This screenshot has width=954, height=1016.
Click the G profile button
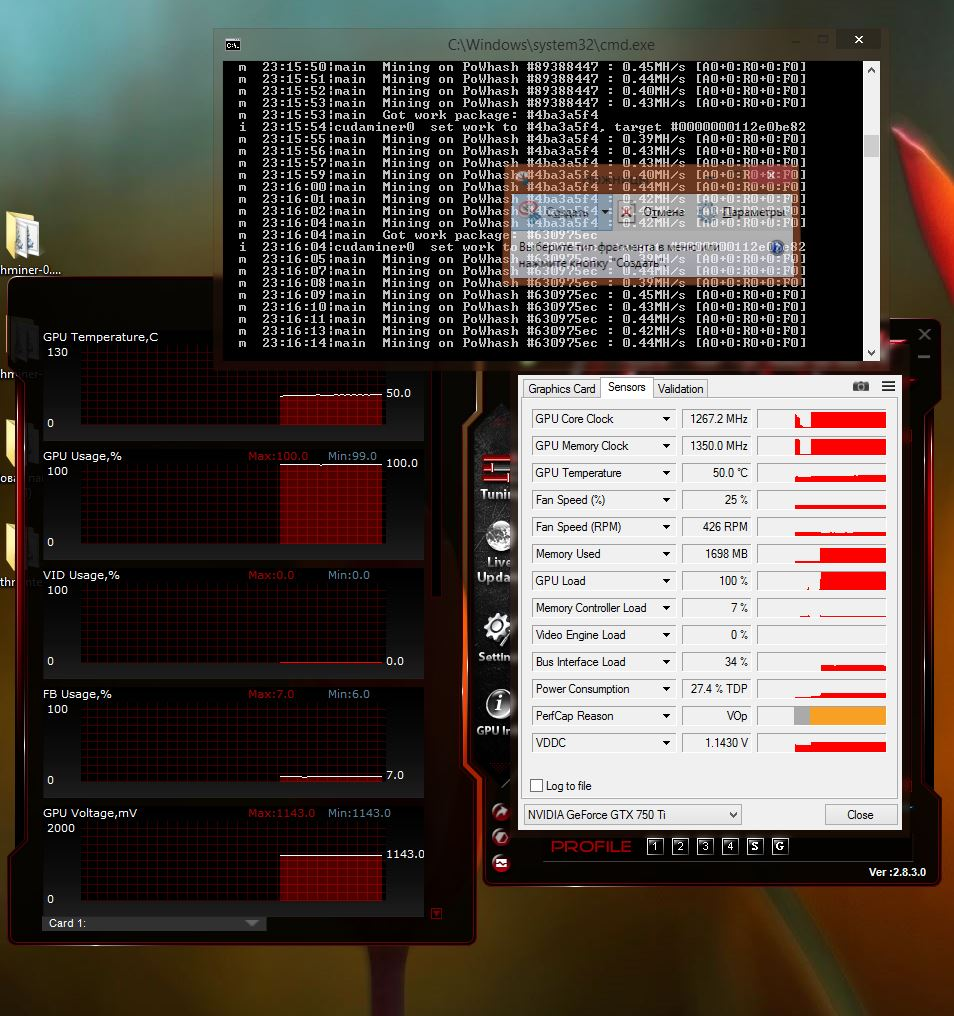(780, 847)
